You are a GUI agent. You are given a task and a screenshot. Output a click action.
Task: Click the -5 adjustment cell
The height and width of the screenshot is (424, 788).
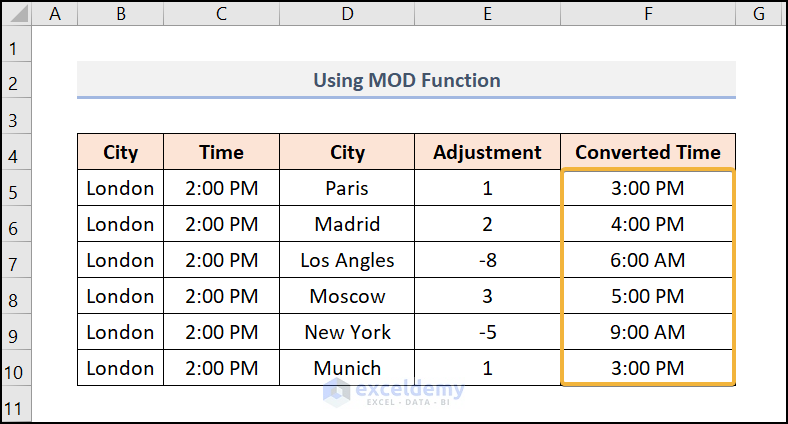coord(487,333)
